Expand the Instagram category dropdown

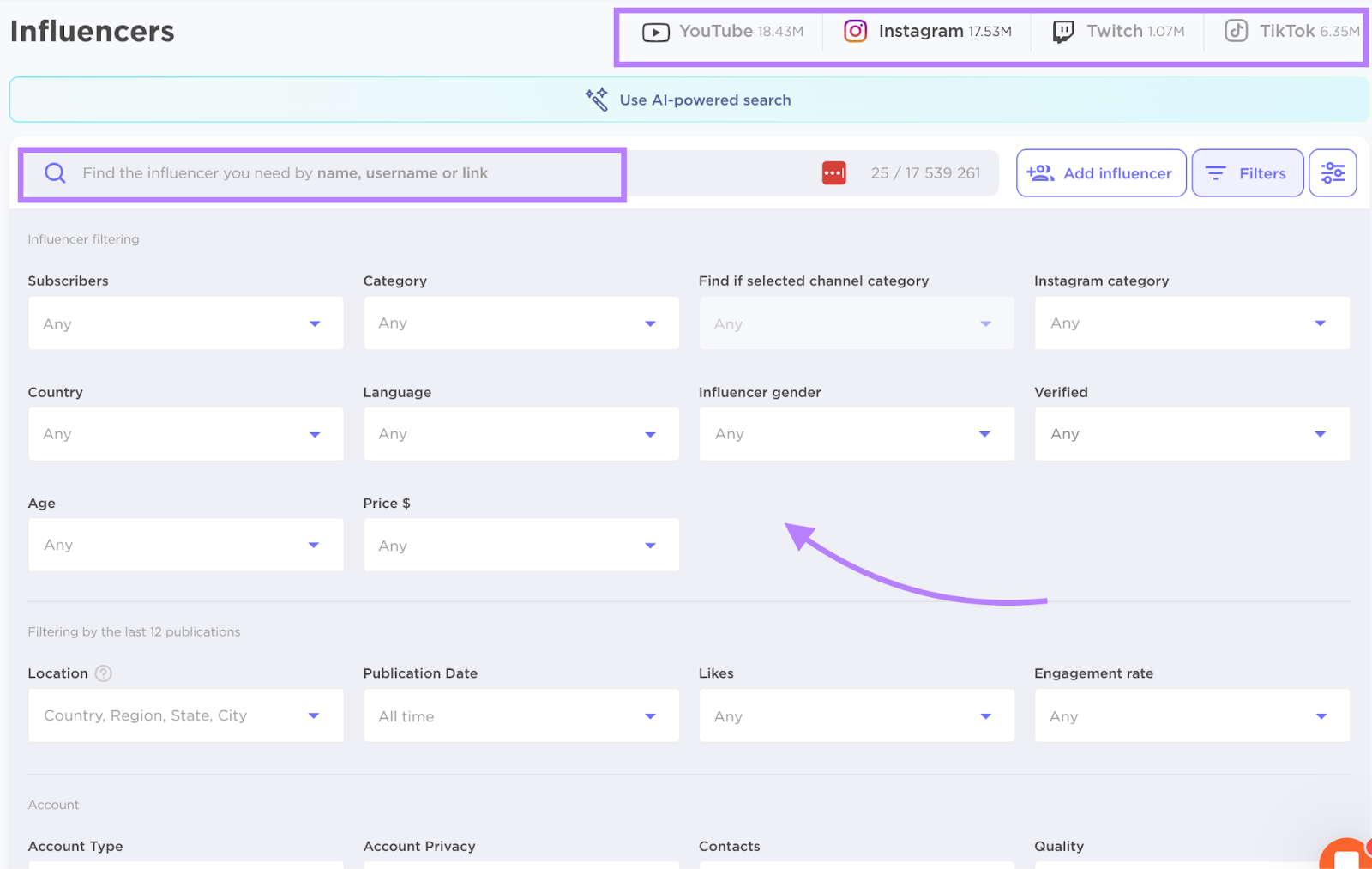pos(1192,323)
